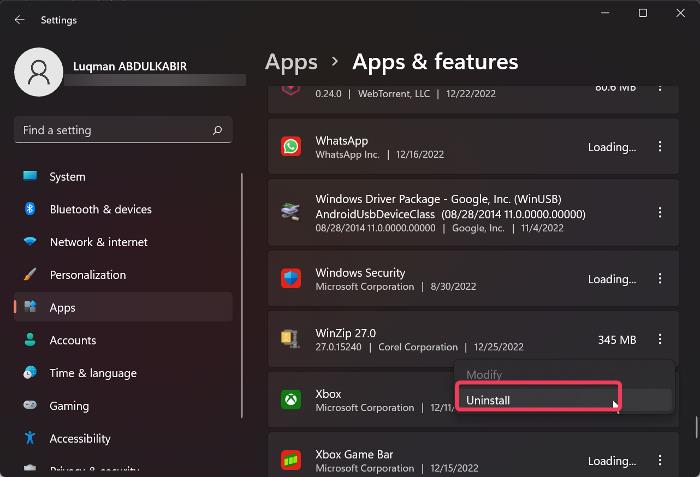Click the Xbox Game Bar app icon

[x=291, y=460]
